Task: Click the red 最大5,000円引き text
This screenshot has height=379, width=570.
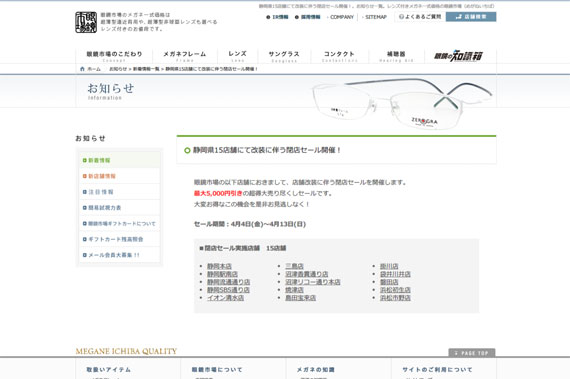Action: point(218,193)
